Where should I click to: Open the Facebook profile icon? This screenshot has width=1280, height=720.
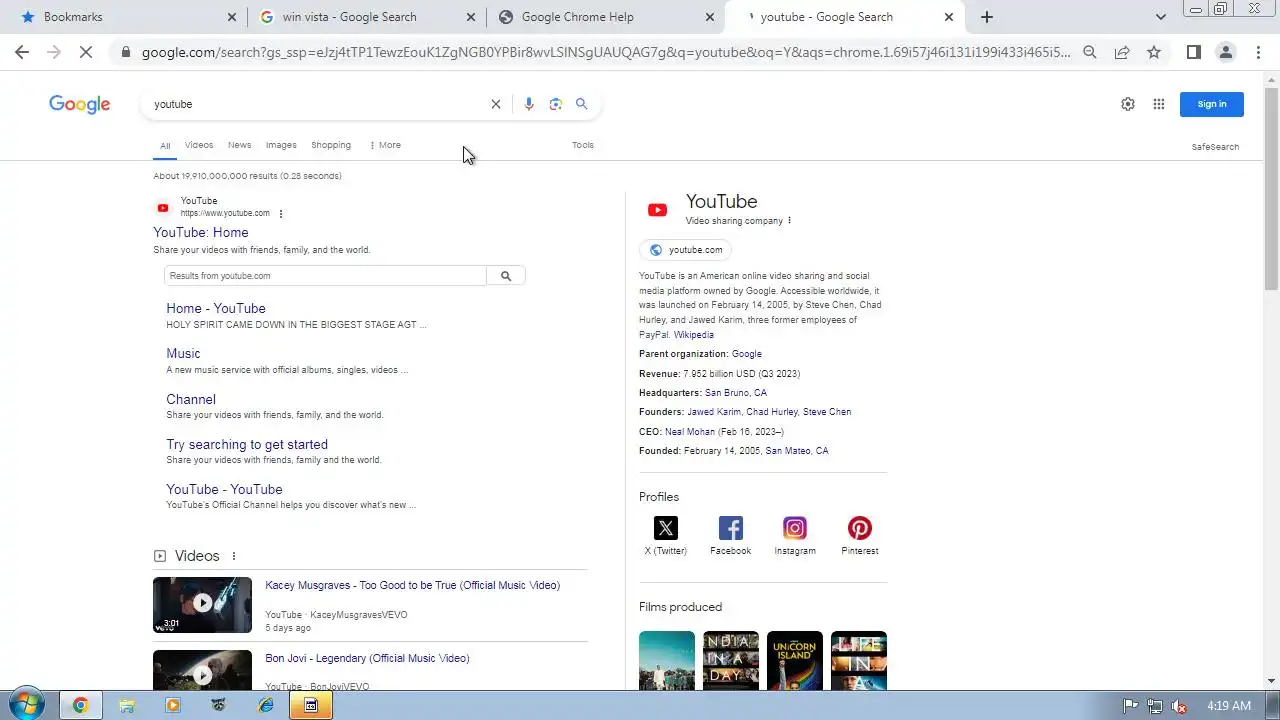click(x=731, y=528)
